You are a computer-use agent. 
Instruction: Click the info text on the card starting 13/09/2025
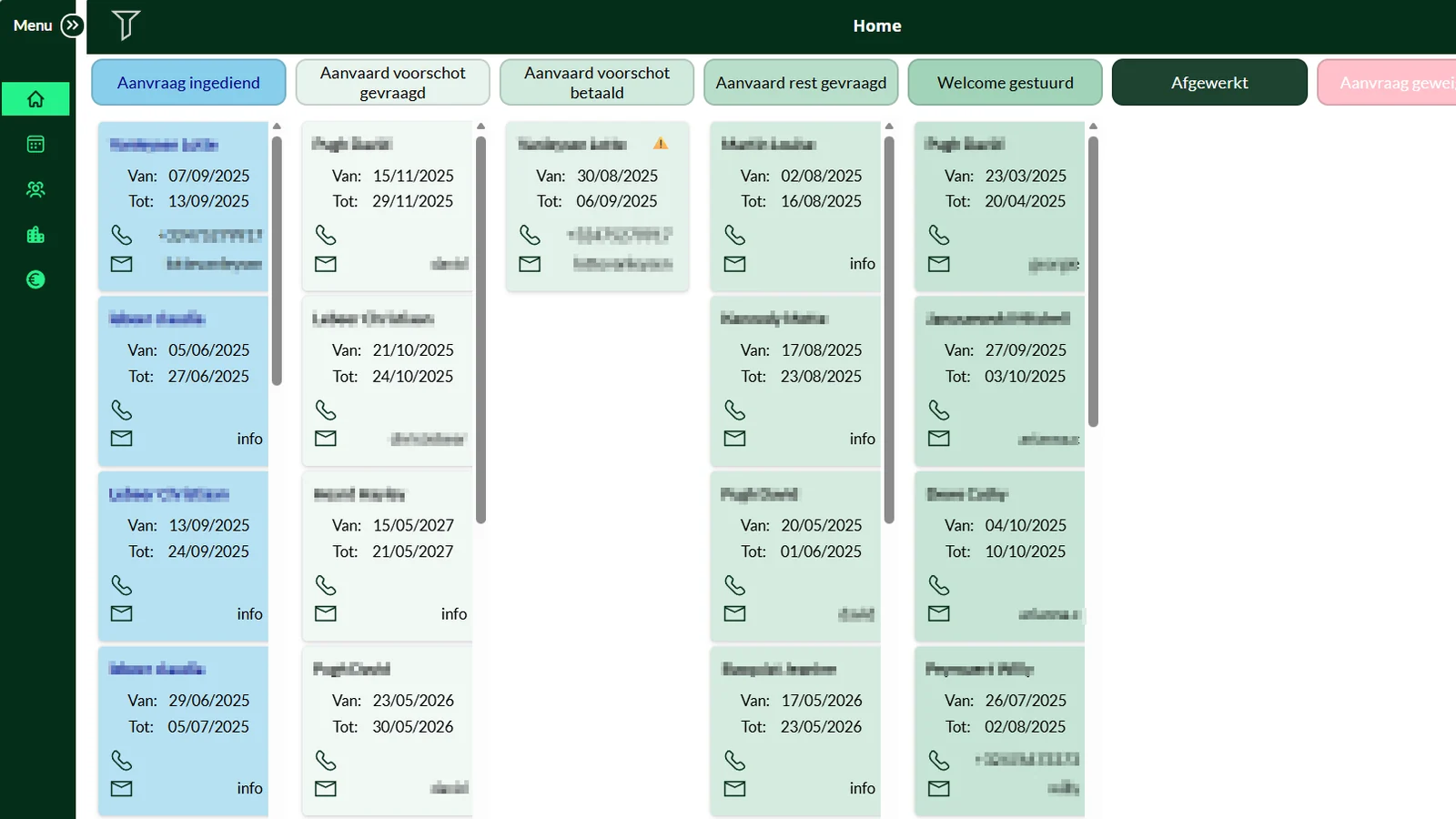(249, 614)
